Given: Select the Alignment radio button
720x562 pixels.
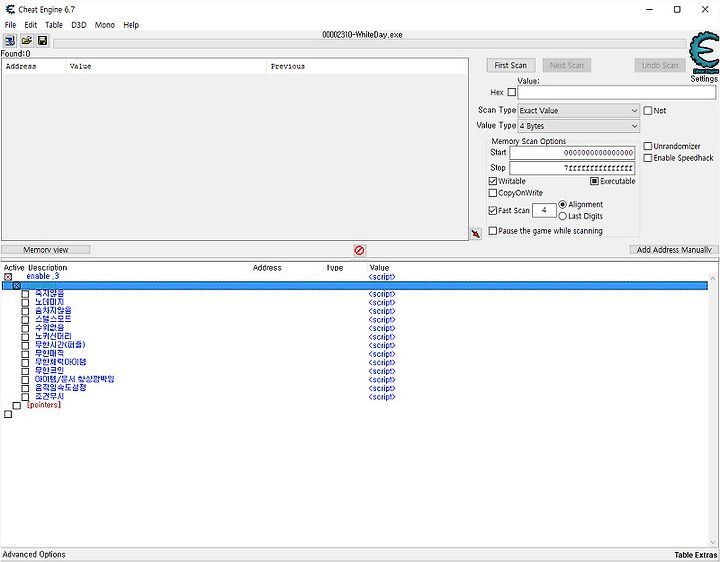Looking at the screenshot, I should (x=562, y=204).
